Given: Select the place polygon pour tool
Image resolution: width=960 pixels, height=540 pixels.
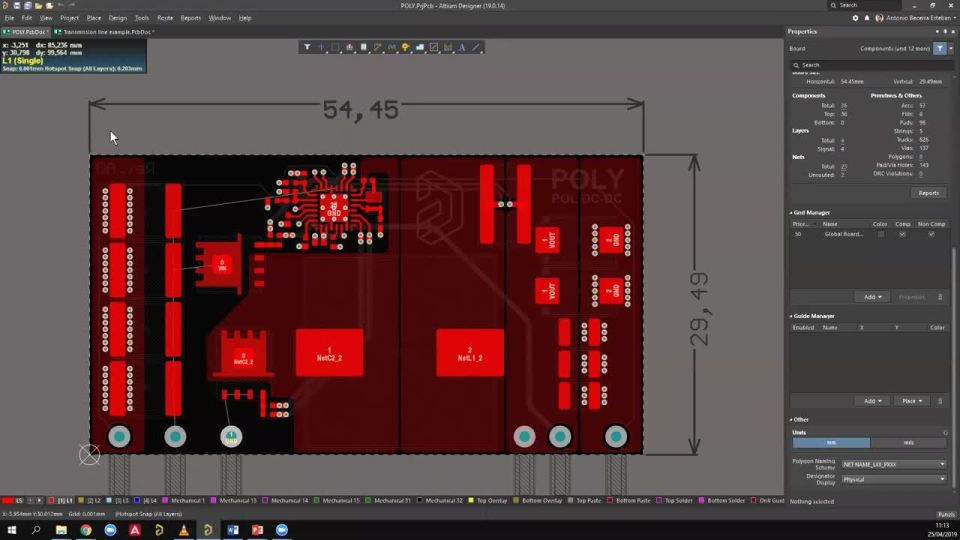Looking at the screenshot, I should 419,47.
